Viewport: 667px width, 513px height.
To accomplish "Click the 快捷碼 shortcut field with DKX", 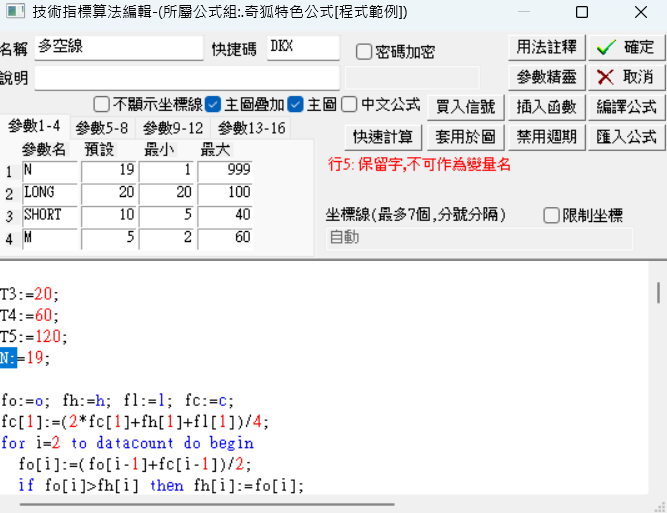I will point(303,47).
